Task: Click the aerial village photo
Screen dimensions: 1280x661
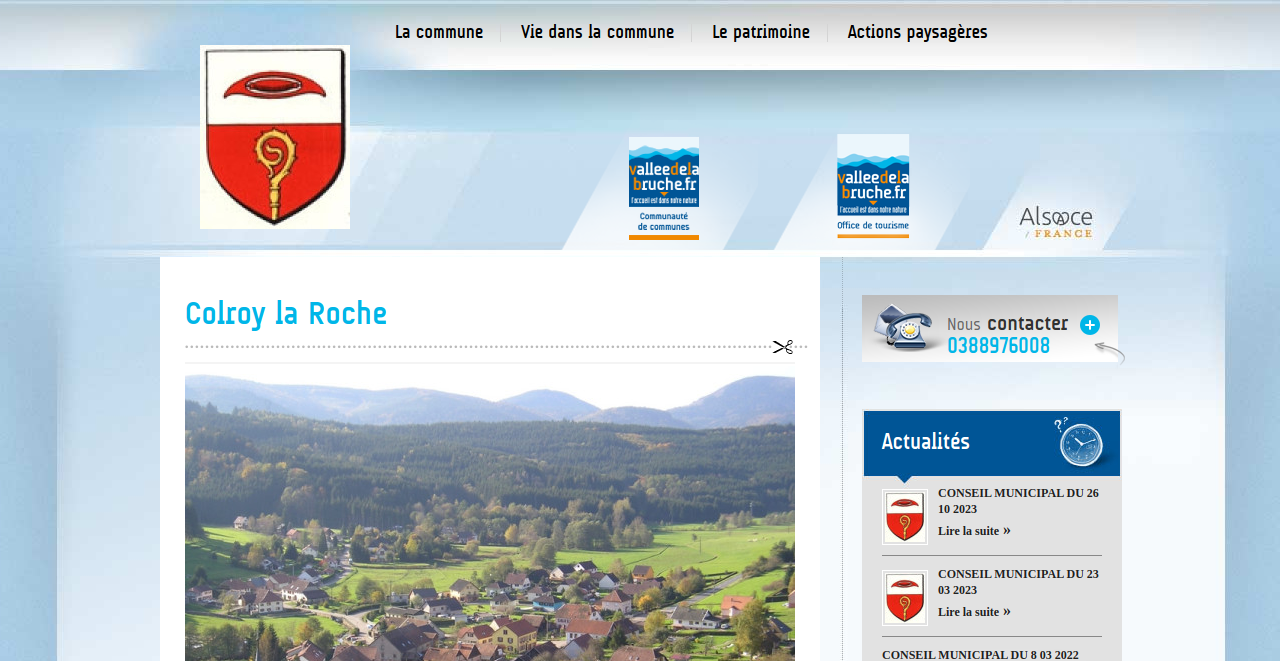Action: pyautogui.click(x=490, y=518)
